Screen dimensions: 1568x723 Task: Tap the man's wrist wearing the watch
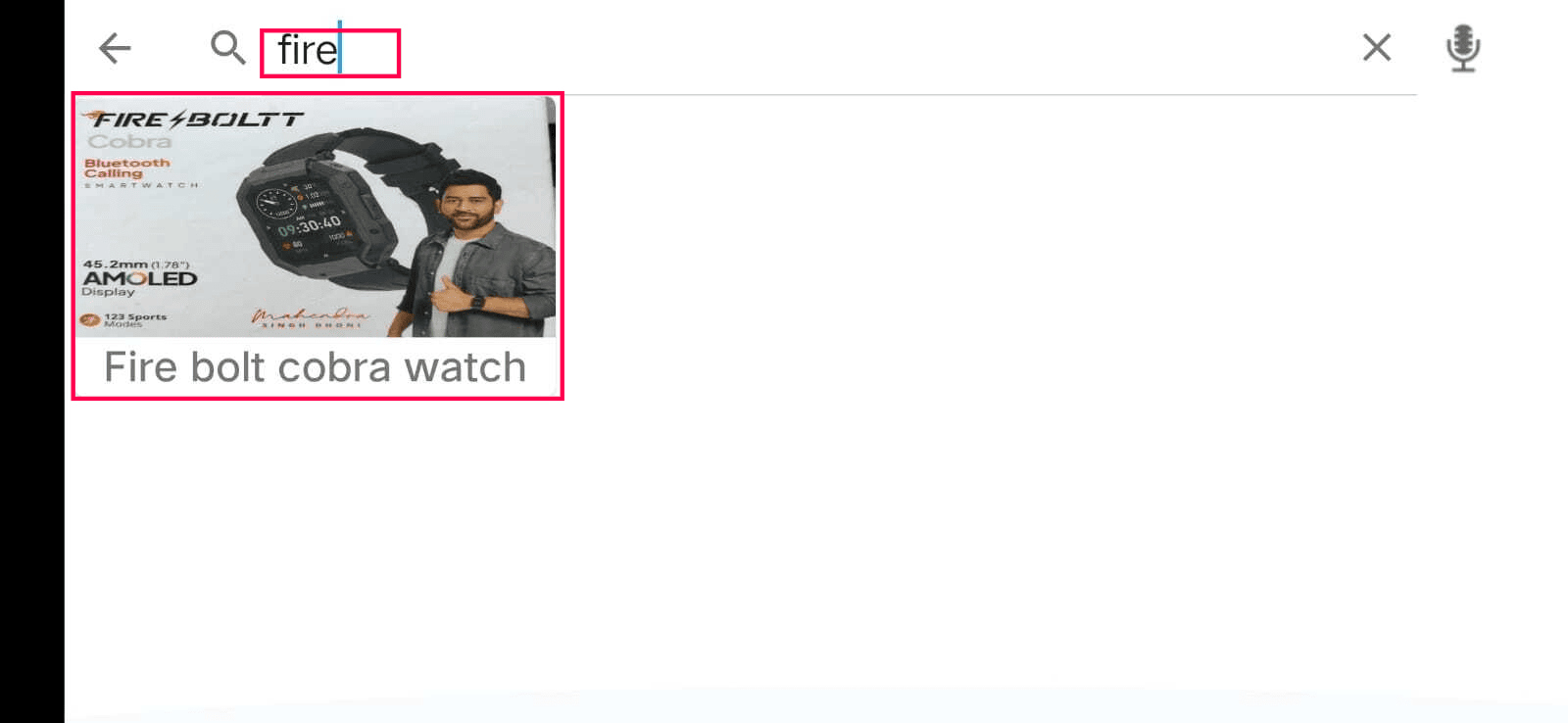(x=477, y=303)
